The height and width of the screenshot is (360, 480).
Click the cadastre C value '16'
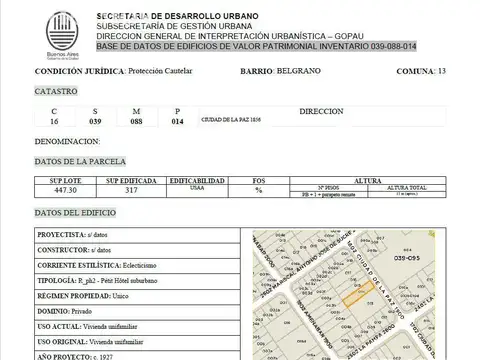[54, 121]
